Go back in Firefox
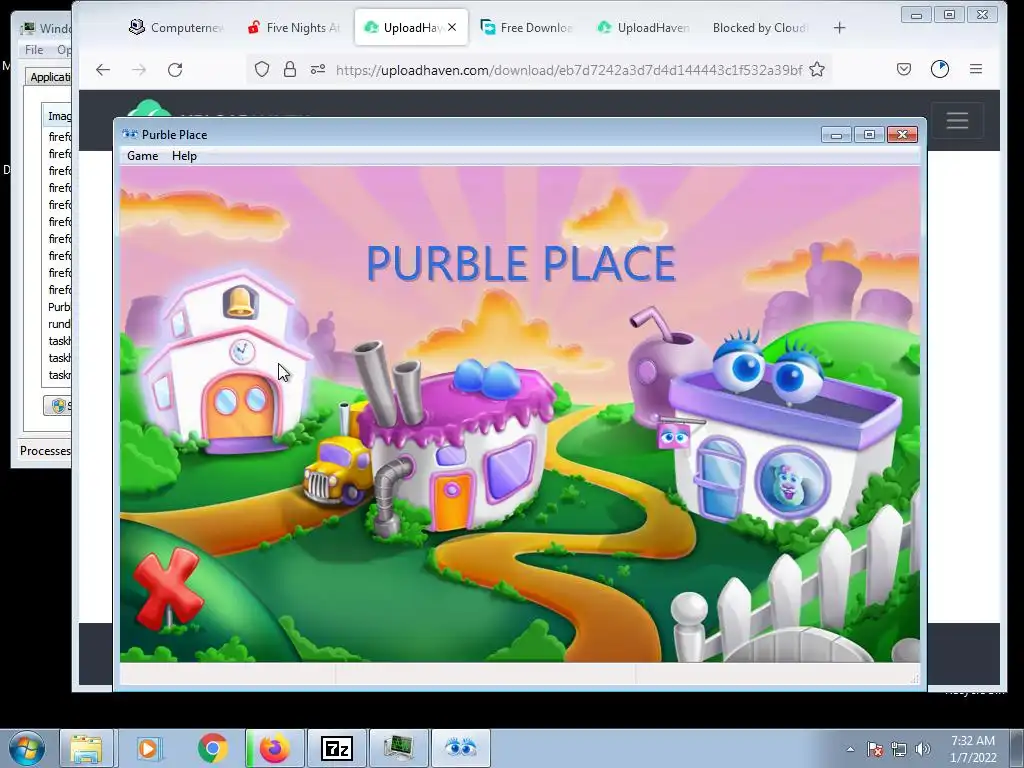1024x768 pixels. [103, 69]
